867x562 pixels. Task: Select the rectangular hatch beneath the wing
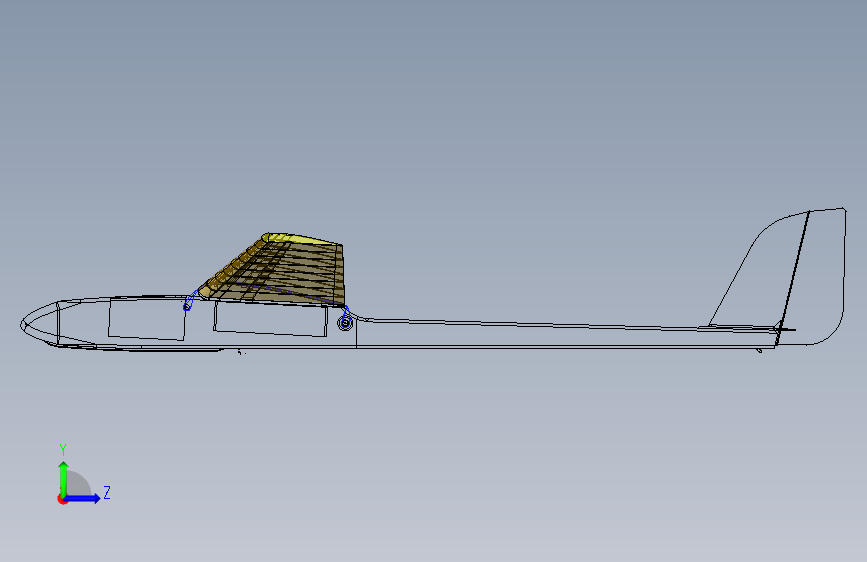coord(270,319)
